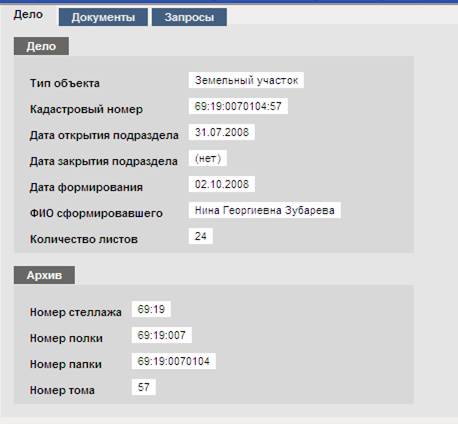Click the label Тип объекта
Image resolution: width=458 pixels, height=424 pixels.
[x=65, y=83]
